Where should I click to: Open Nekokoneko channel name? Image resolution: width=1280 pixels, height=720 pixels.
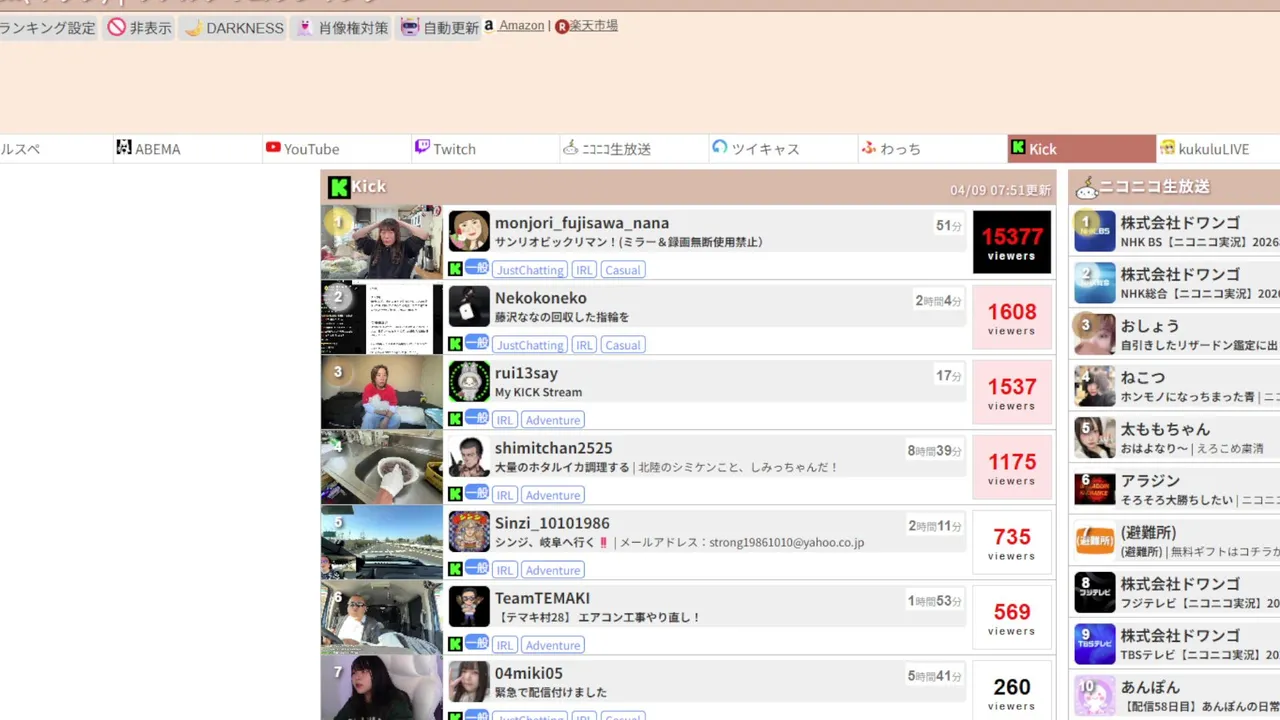541,298
